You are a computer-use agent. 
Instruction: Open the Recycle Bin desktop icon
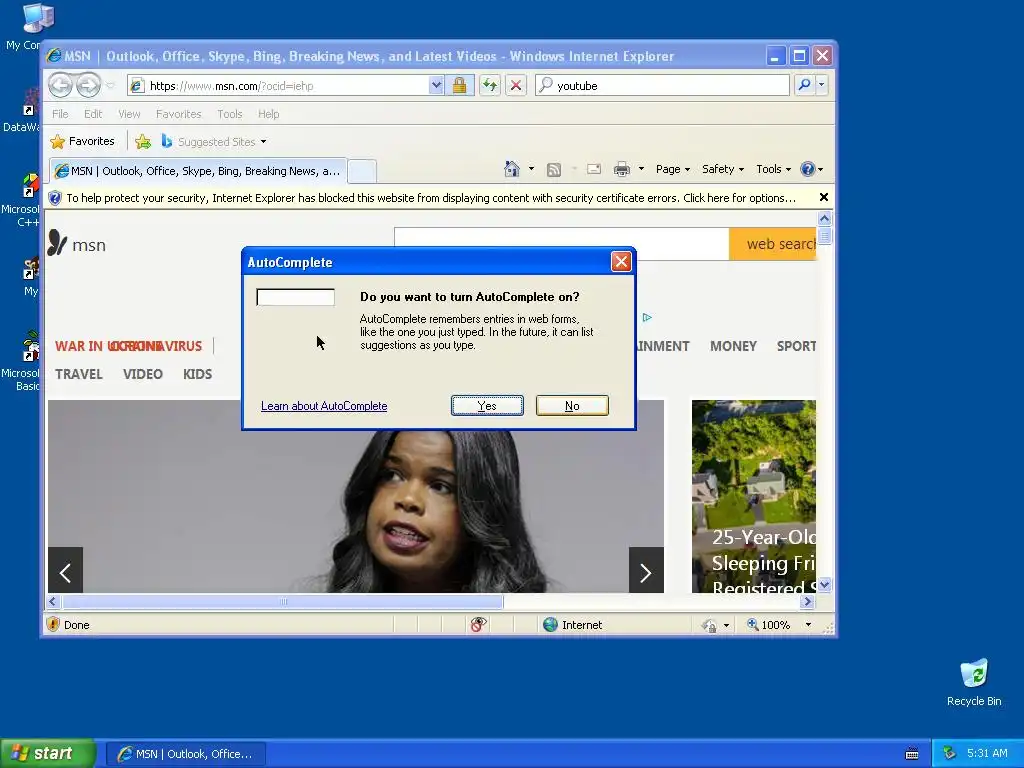point(974,683)
